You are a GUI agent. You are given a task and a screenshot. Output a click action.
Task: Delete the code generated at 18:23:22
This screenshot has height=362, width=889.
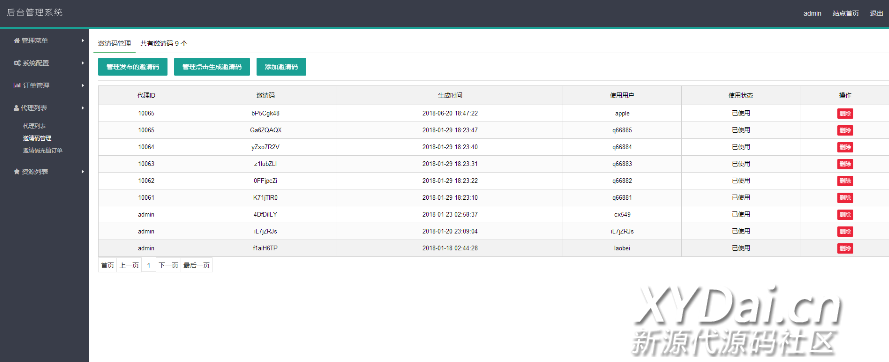point(845,181)
